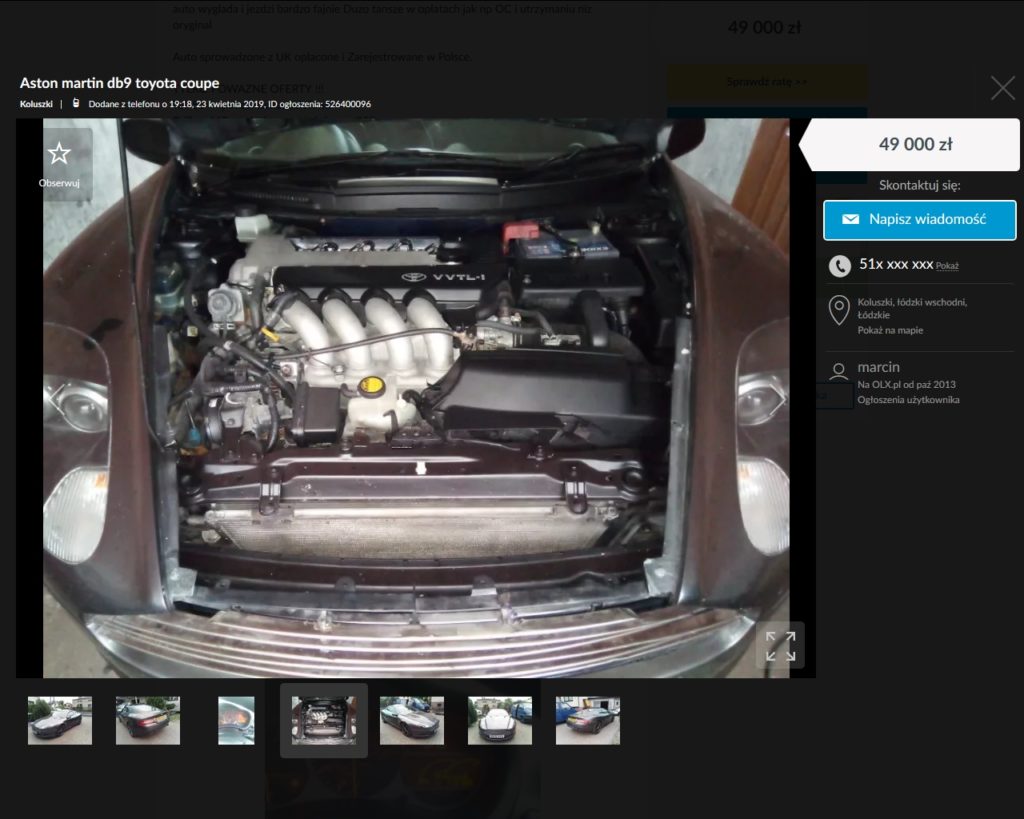Open seller name marcin
1024x819 pixels.
point(878,367)
